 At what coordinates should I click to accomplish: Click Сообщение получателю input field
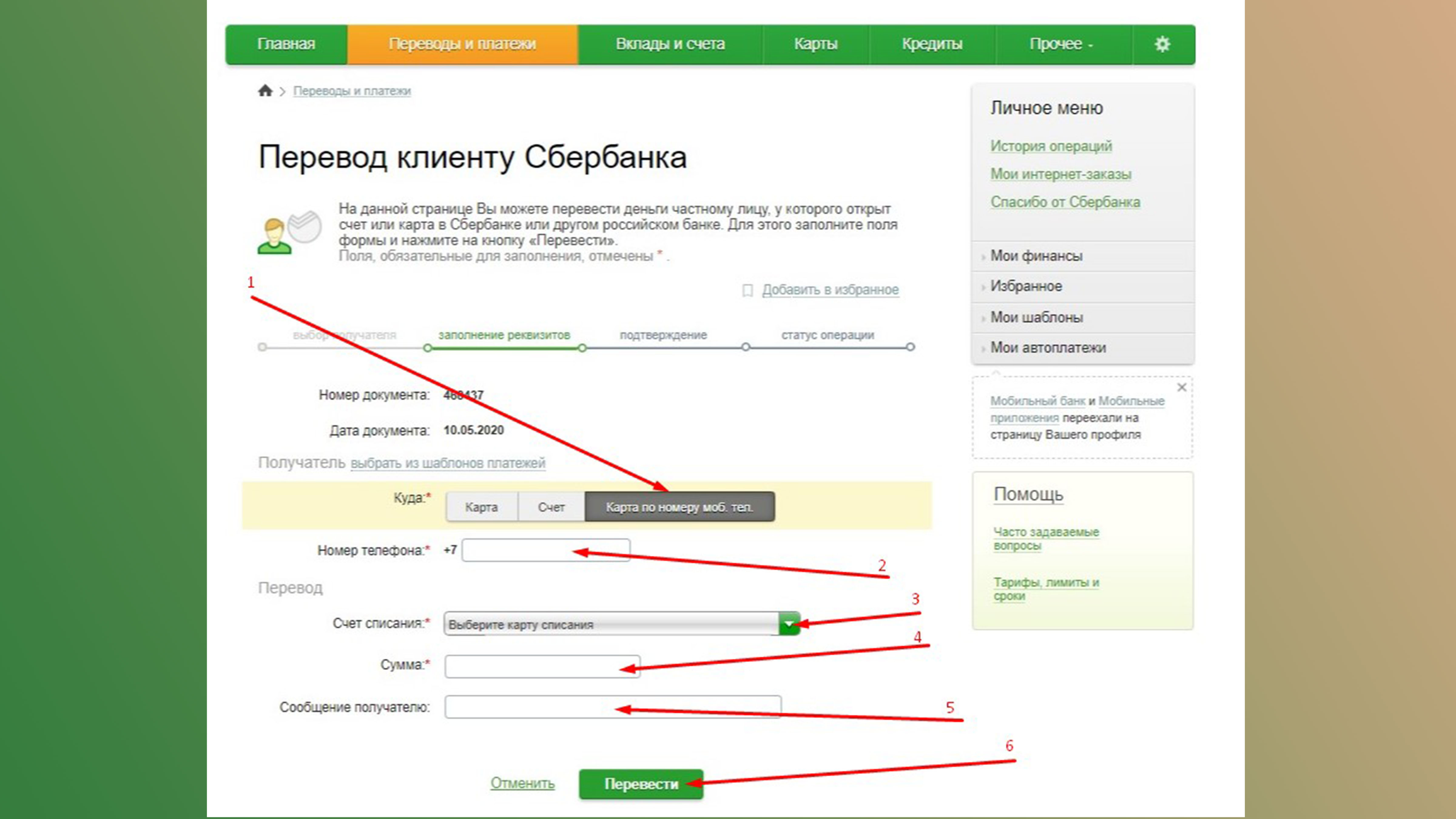(613, 707)
